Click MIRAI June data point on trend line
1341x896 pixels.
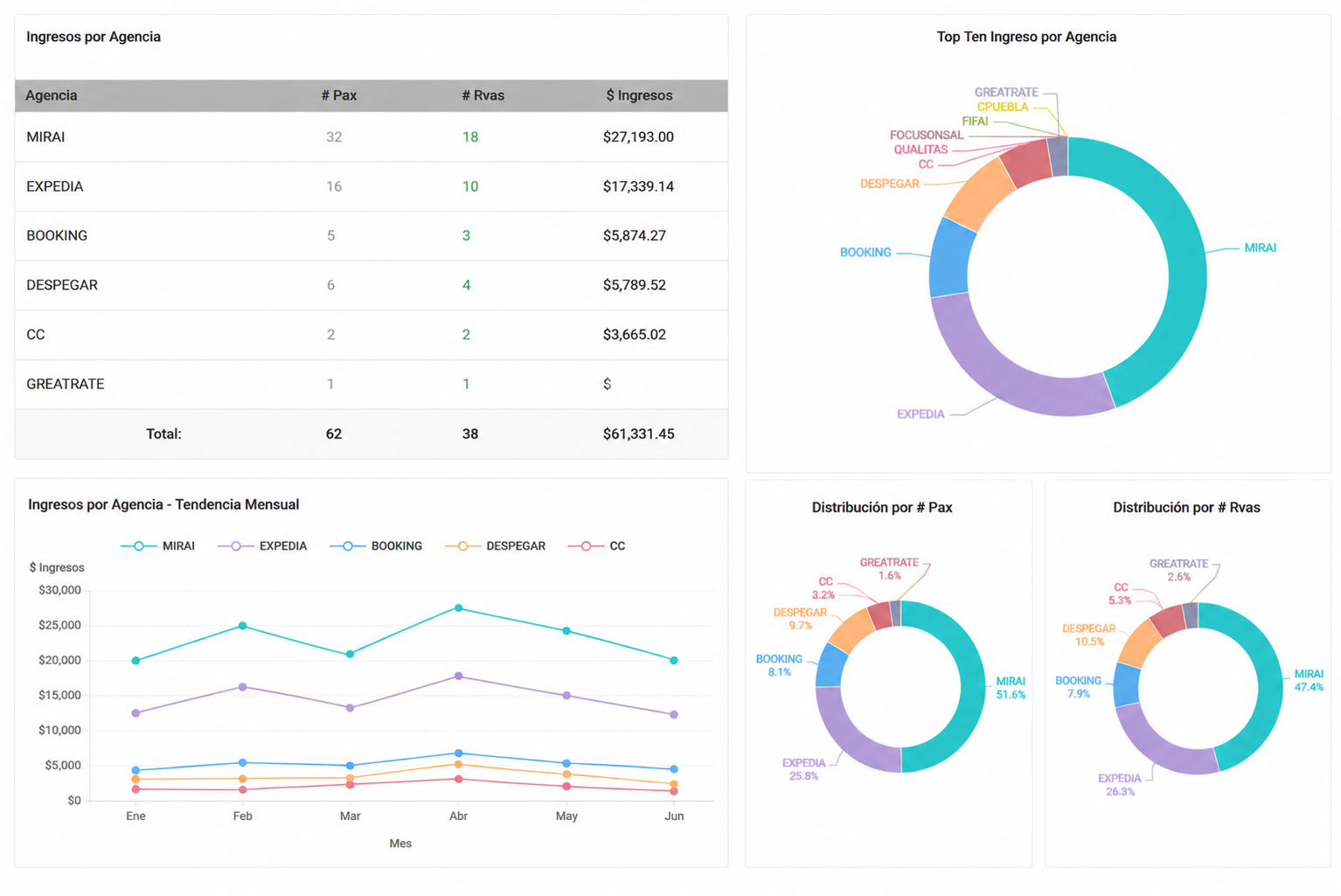674,661
